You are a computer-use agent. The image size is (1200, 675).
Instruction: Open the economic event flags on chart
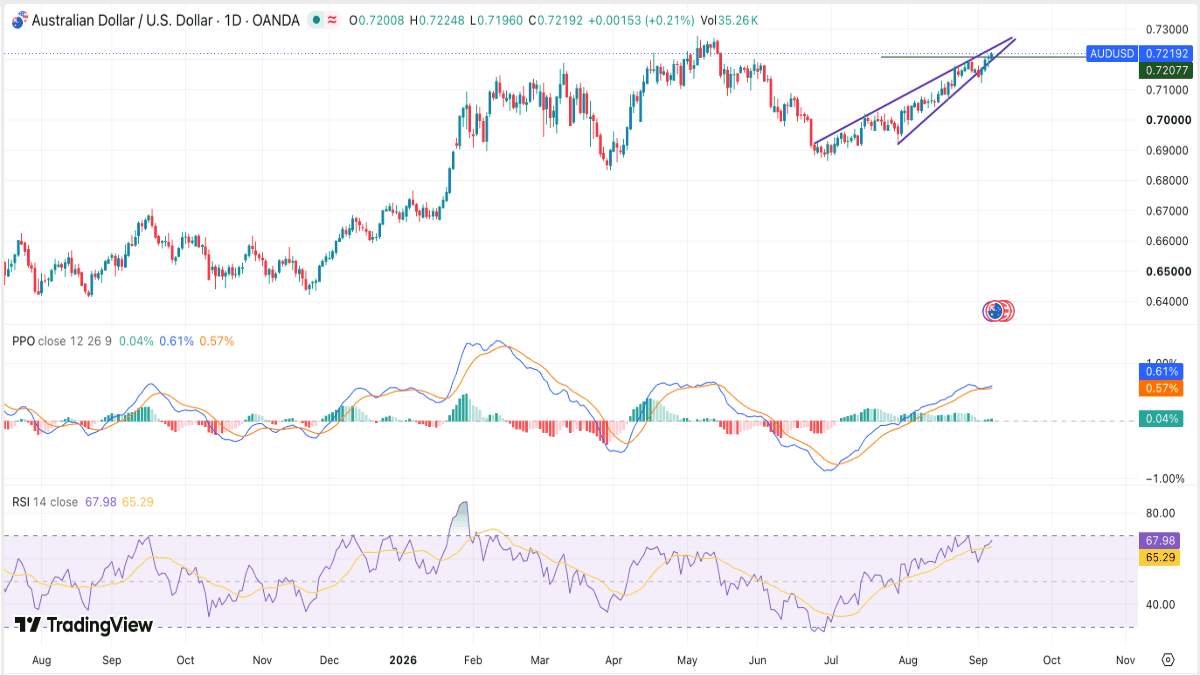(999, 311)
